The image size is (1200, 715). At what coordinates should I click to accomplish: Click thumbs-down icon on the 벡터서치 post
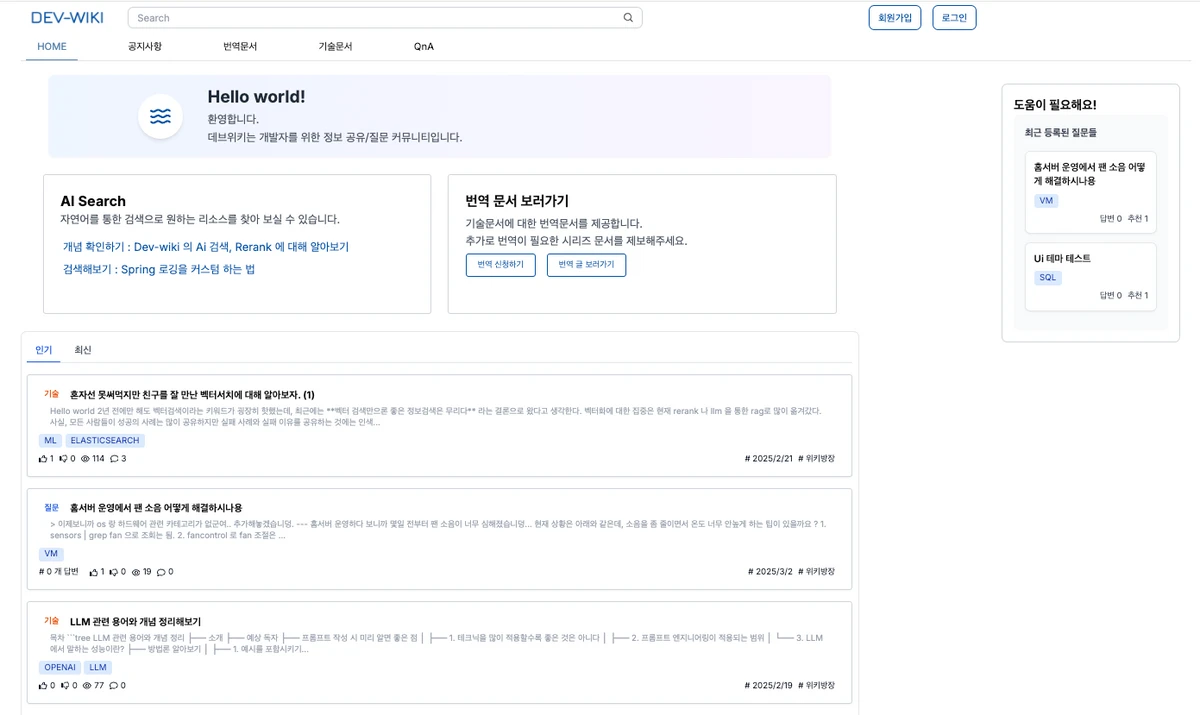click(x=63, y=459)
